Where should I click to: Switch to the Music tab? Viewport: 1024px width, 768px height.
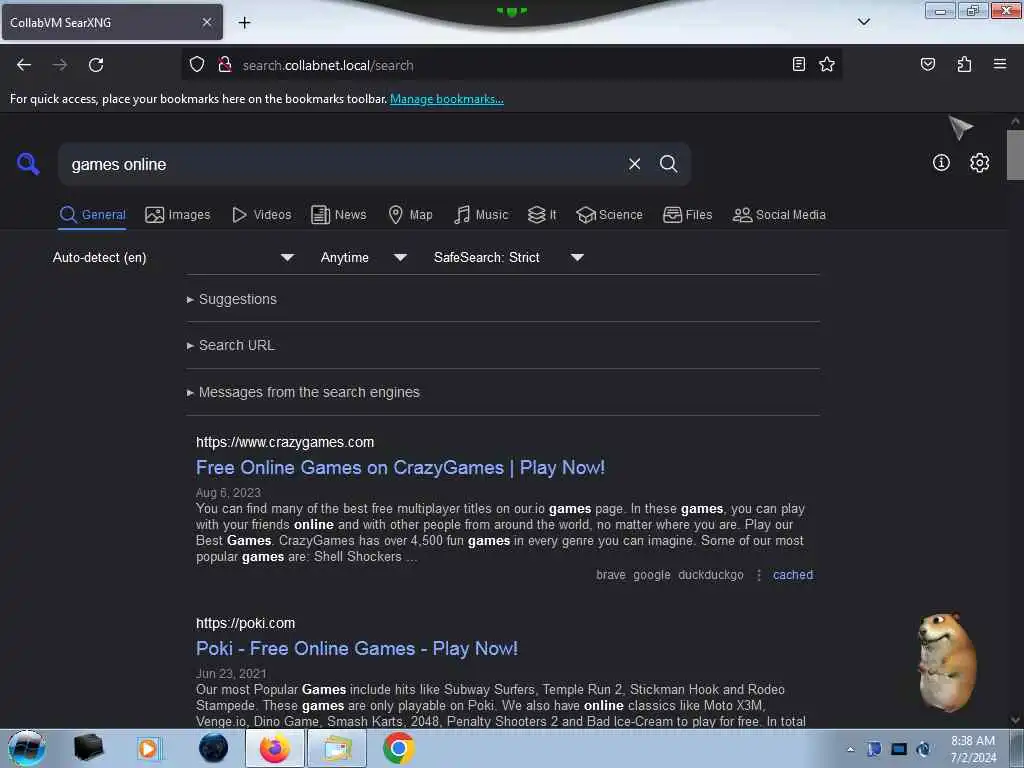tap(481, 215)
